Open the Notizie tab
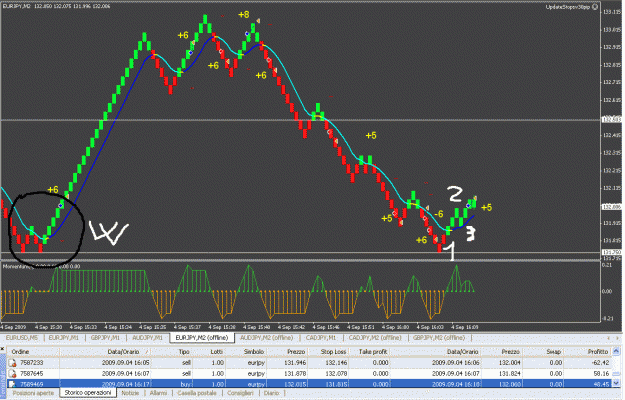The width and height of the screenshot is (625, 400). (130, 393)
